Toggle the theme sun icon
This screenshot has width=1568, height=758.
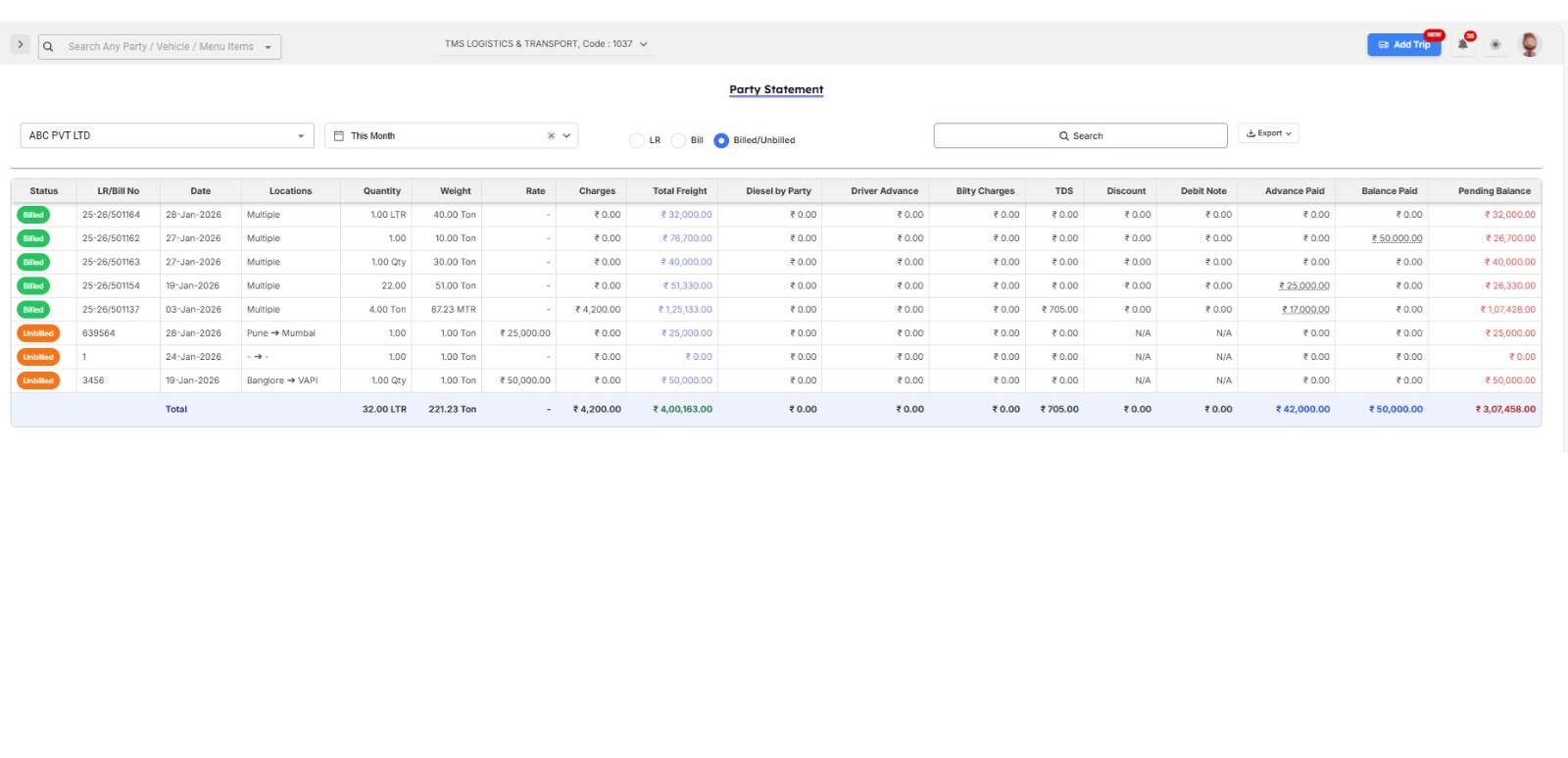coord(1495,44)
